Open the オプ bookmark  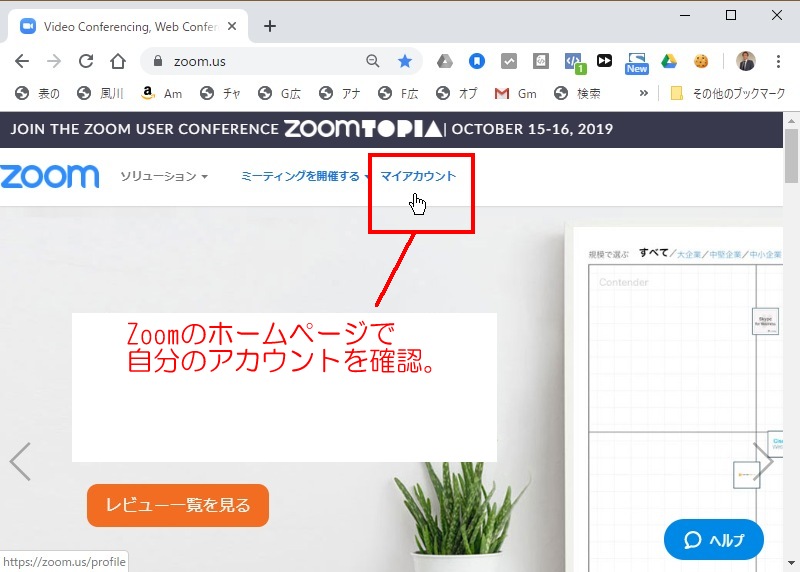point(457,93)
